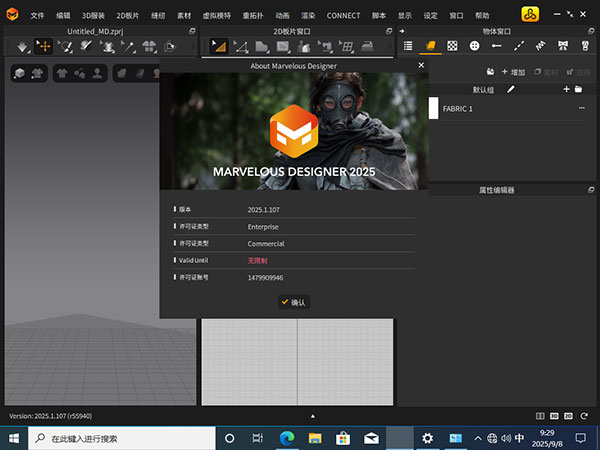Close the About Marvelous Designer dialog

tap(421, 65)
